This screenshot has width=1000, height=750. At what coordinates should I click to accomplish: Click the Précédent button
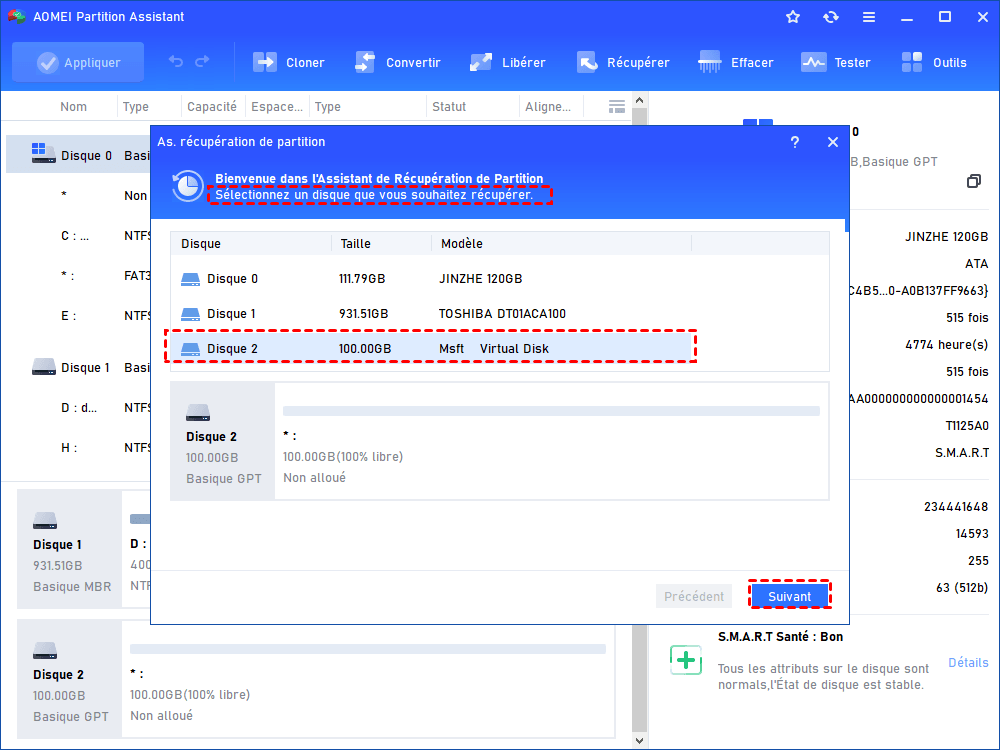(x=694, y=596)
